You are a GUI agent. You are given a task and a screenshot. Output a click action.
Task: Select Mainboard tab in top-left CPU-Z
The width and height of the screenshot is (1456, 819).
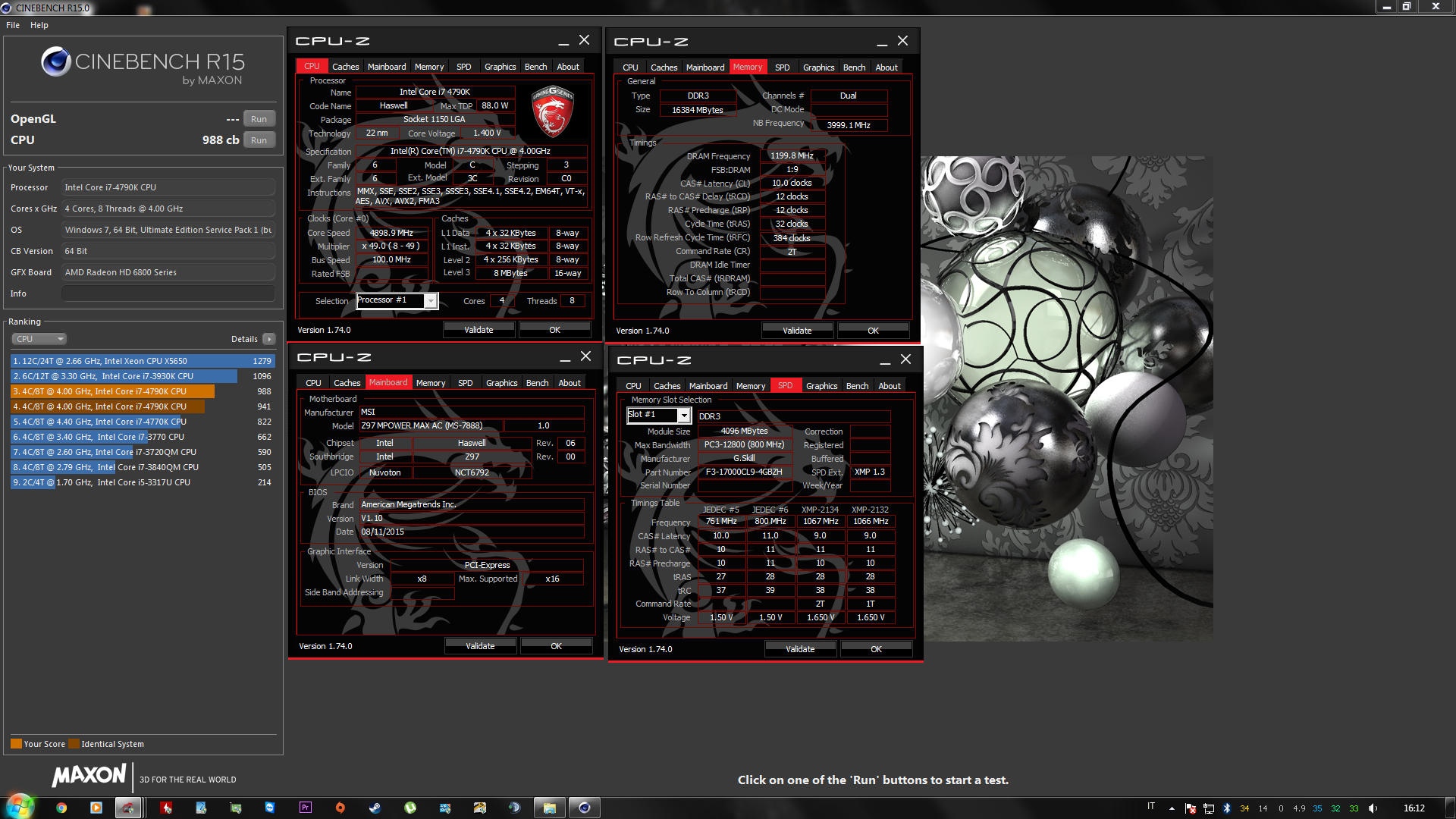point(387,67)
